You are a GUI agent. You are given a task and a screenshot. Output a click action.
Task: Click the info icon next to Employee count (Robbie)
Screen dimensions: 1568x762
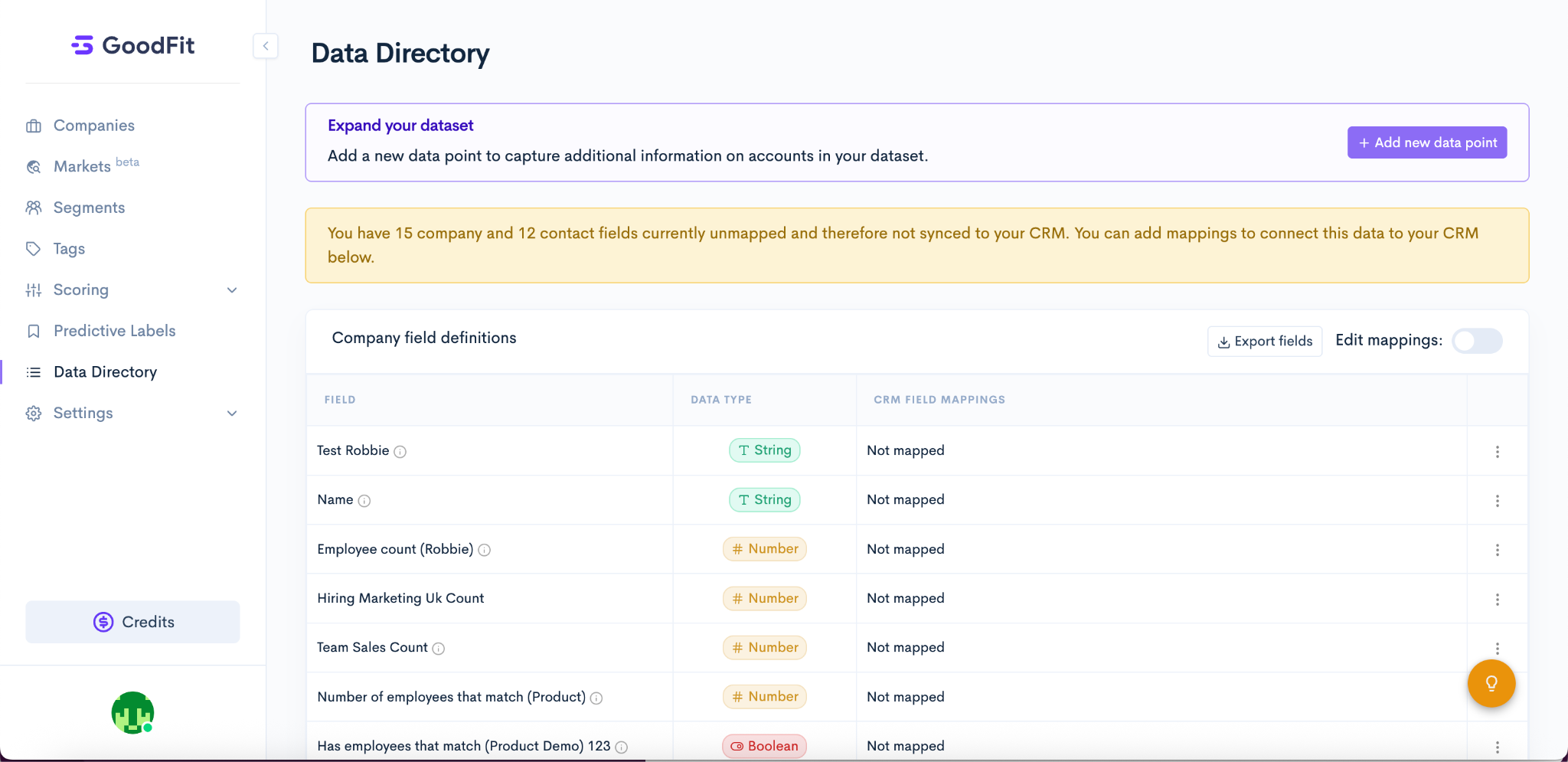484,550
